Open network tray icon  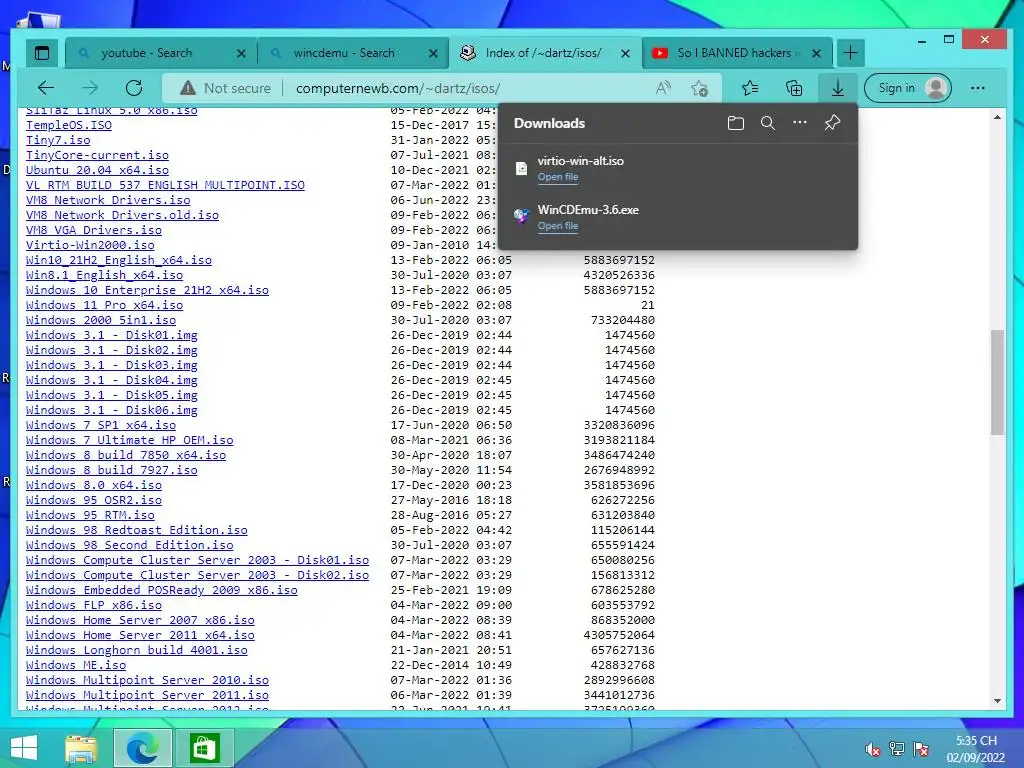click(897, 749)
